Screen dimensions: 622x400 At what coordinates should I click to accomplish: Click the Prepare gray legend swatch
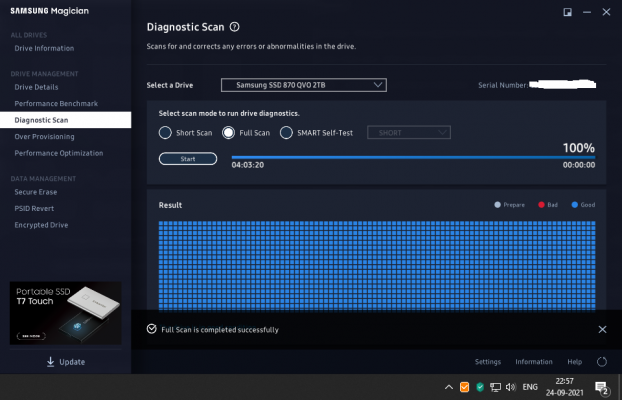point(497,205)
